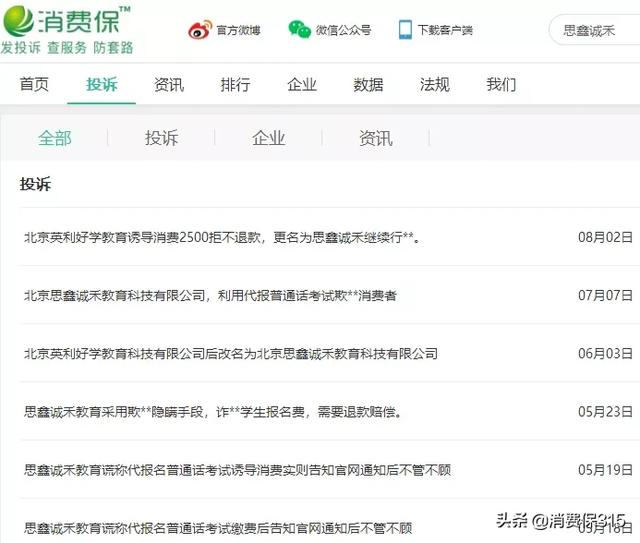This screenshot has height=543, width=640.
Task: Click the date 07月07日
Action: tap(605, 295)
